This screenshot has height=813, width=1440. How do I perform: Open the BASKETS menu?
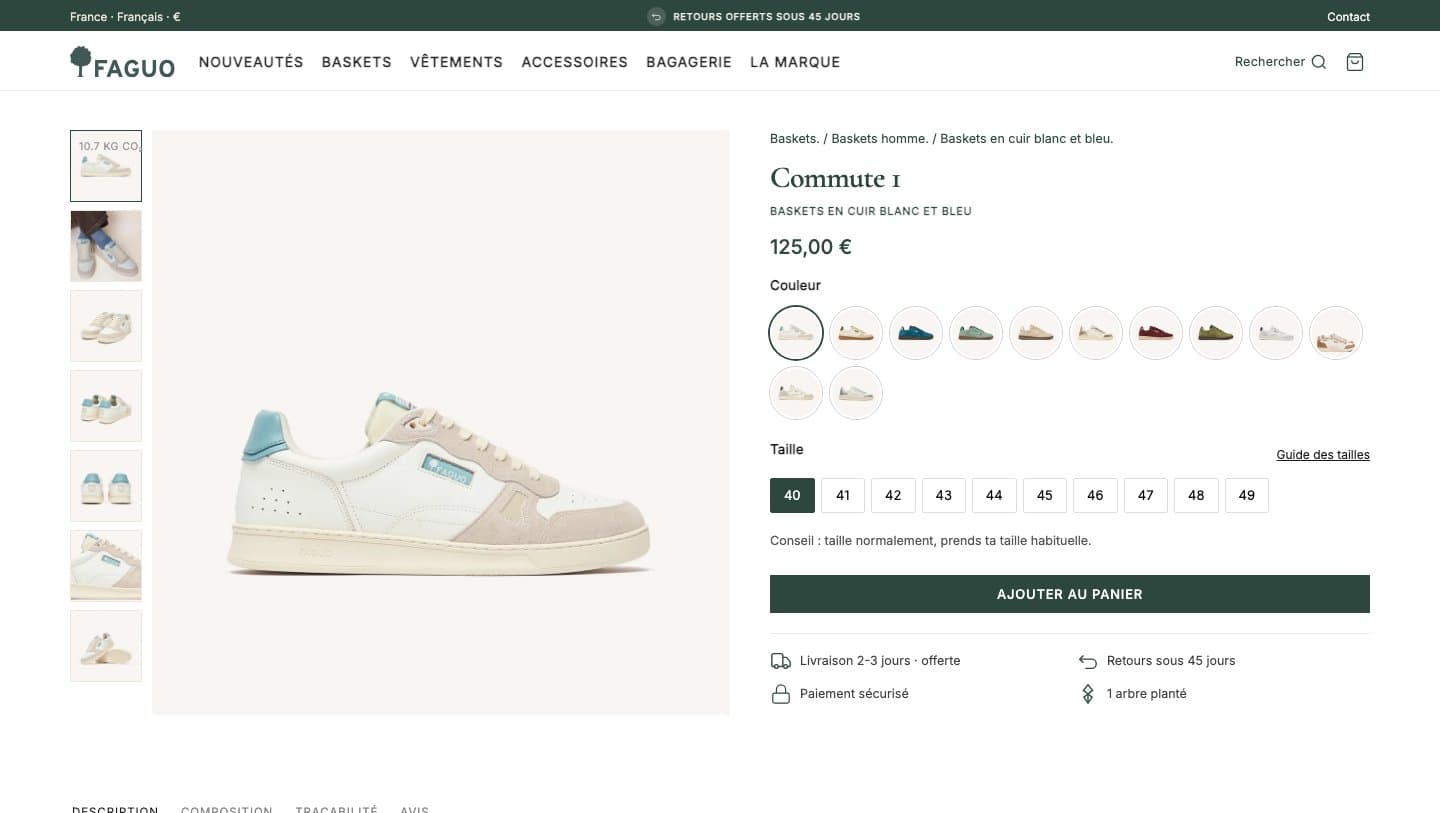coord(356,62)
